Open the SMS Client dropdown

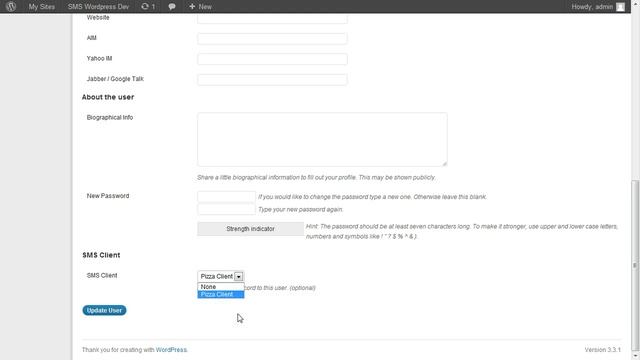point(220,276)
